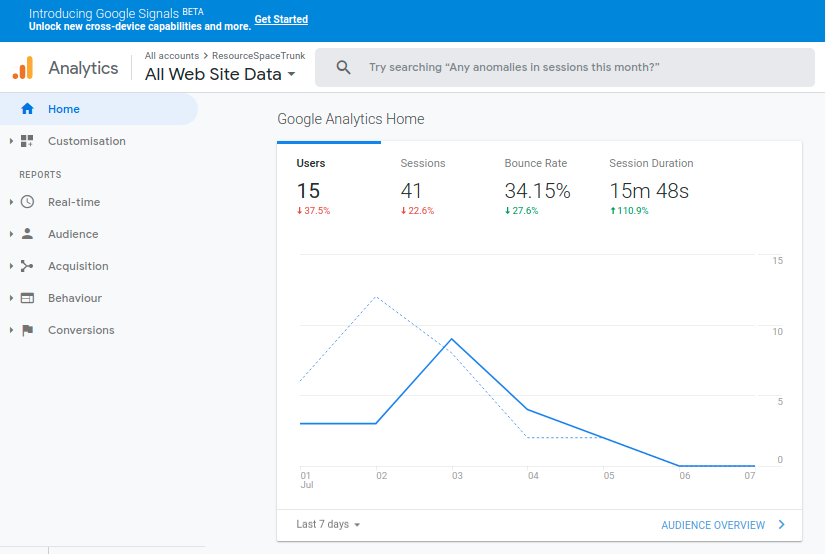825x554 pixels.
Task: Click the search magnifier icon
Action: (343, 67)
